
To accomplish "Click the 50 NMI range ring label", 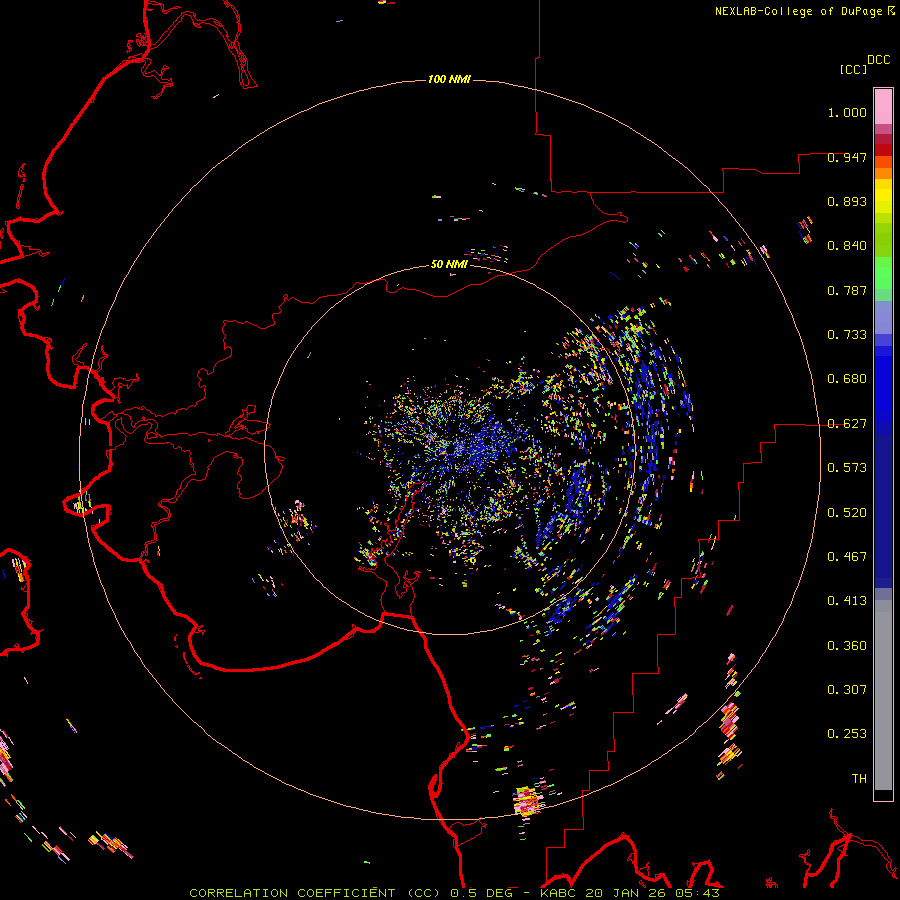I will pyautogui.click(x=449, y=264).
